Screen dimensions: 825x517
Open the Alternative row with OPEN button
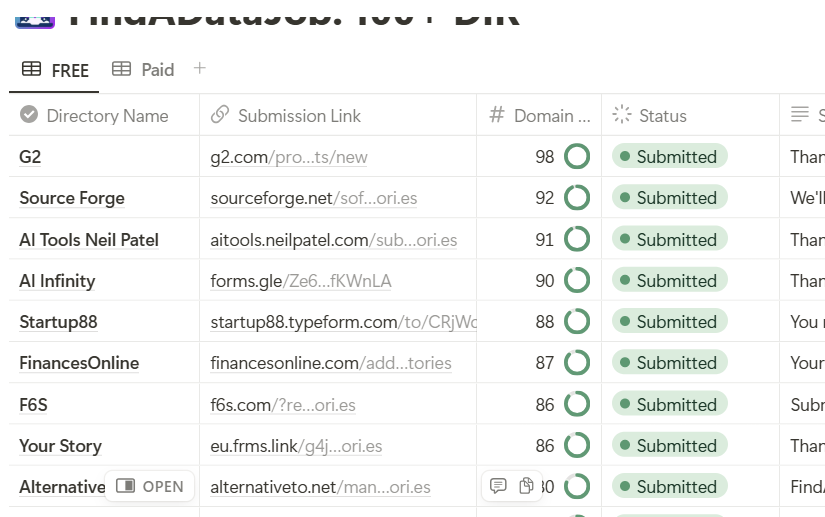[150, 486]
